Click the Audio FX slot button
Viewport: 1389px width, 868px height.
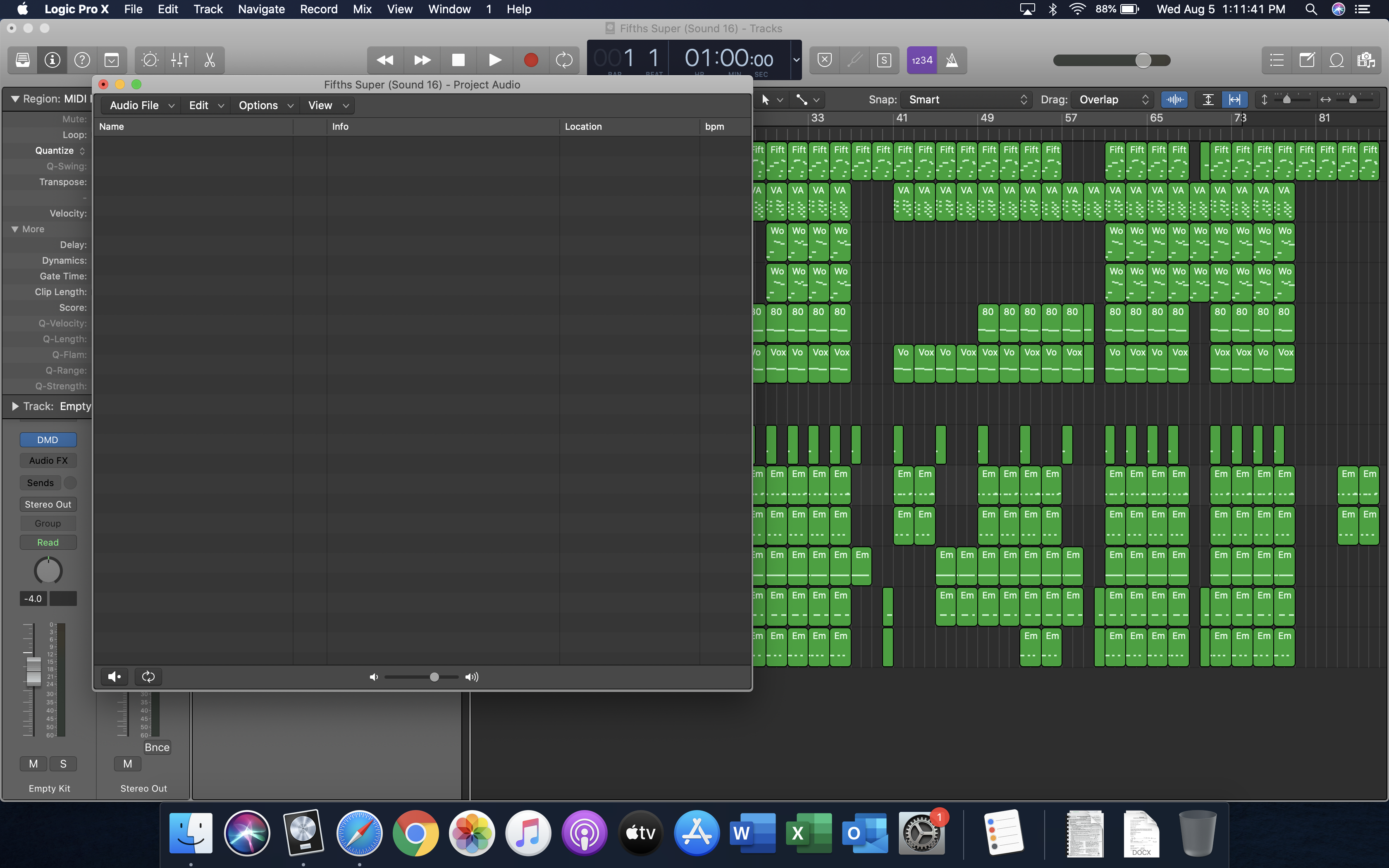click(x=48, y=460)
